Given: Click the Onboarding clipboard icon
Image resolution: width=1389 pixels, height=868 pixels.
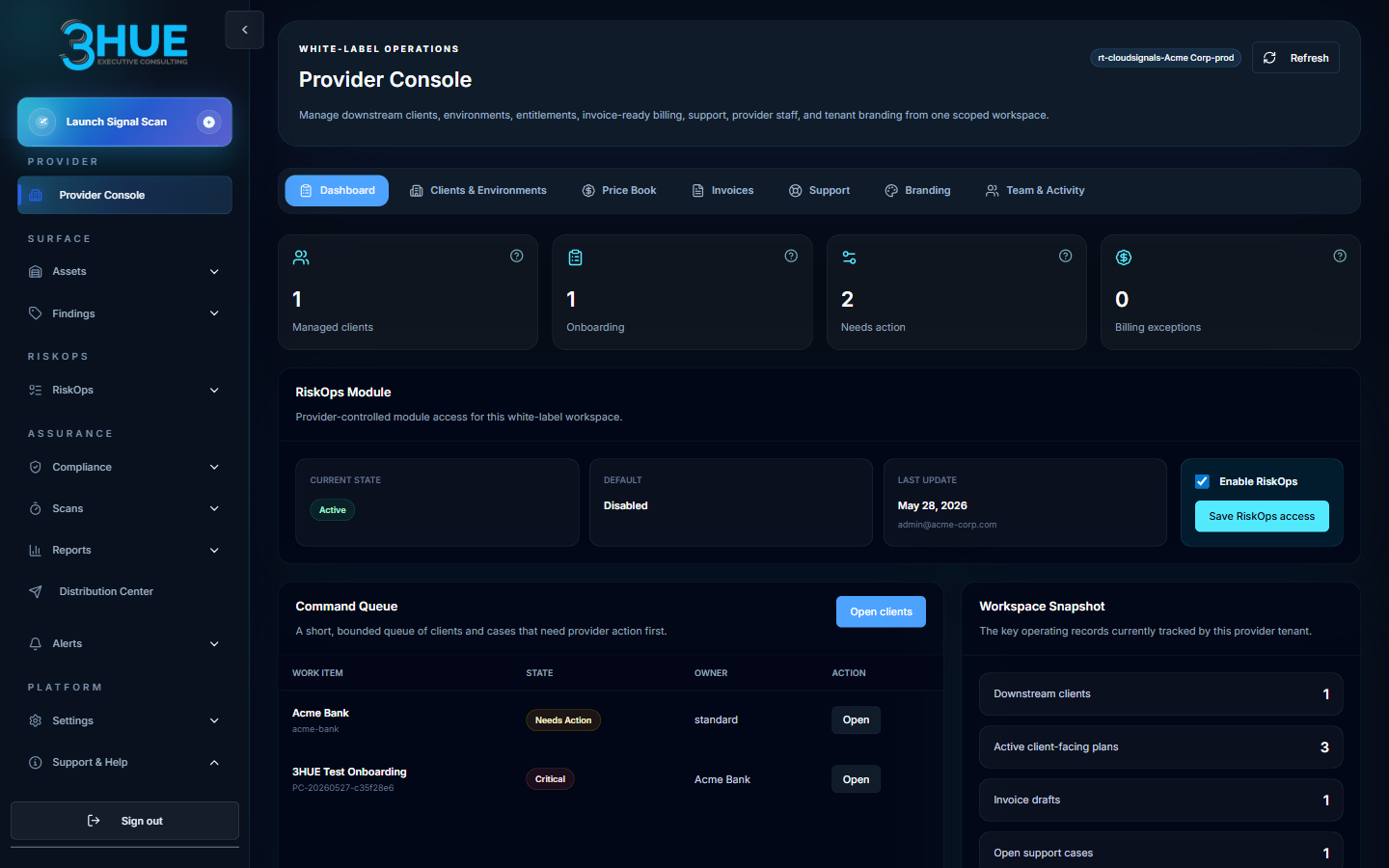Looking at the screenshot, I should coord(575,258).
